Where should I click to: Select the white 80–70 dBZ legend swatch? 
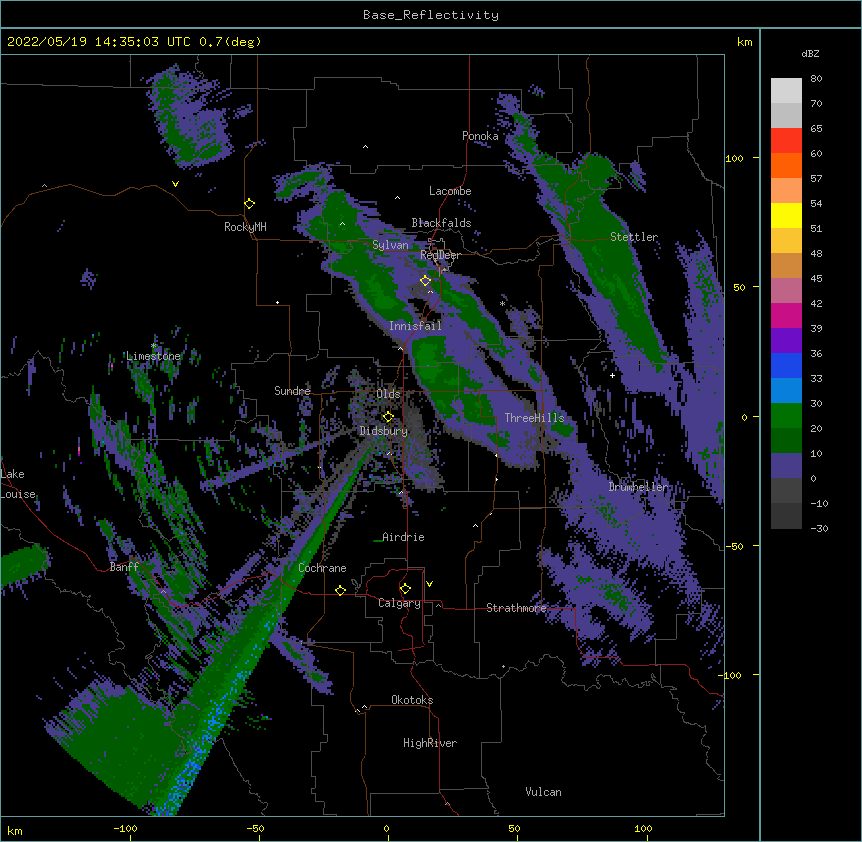click(x=786, y=91)
